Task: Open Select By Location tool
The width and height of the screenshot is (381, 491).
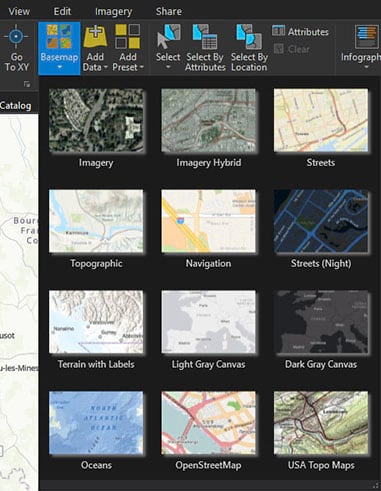Action: click(249, 36)
